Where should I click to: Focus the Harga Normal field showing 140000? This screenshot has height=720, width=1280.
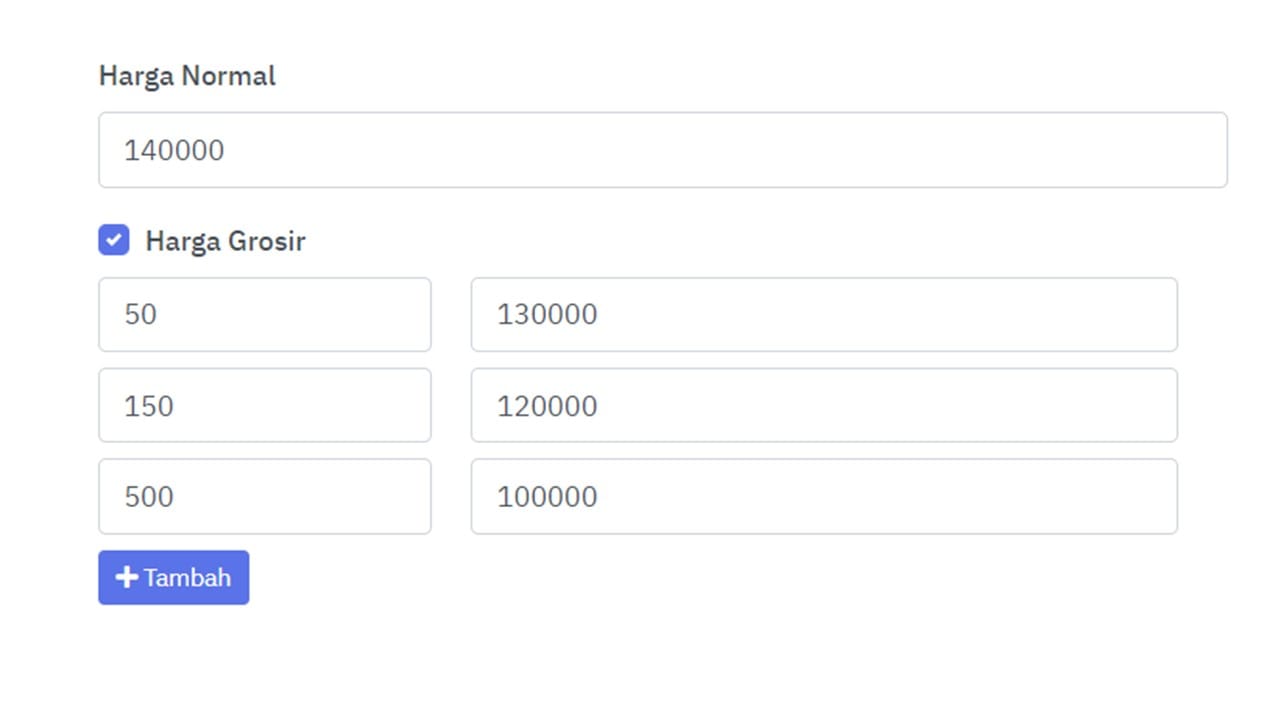coord(662,150)
